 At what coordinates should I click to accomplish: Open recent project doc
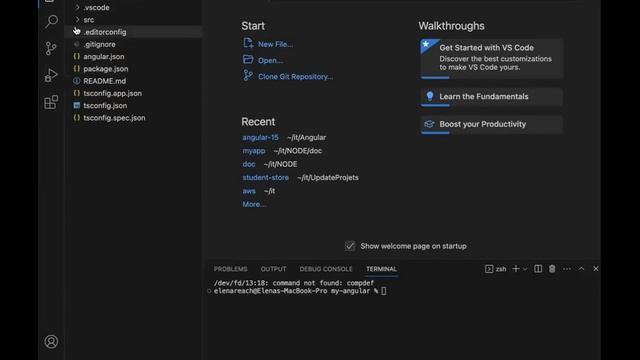249,164
